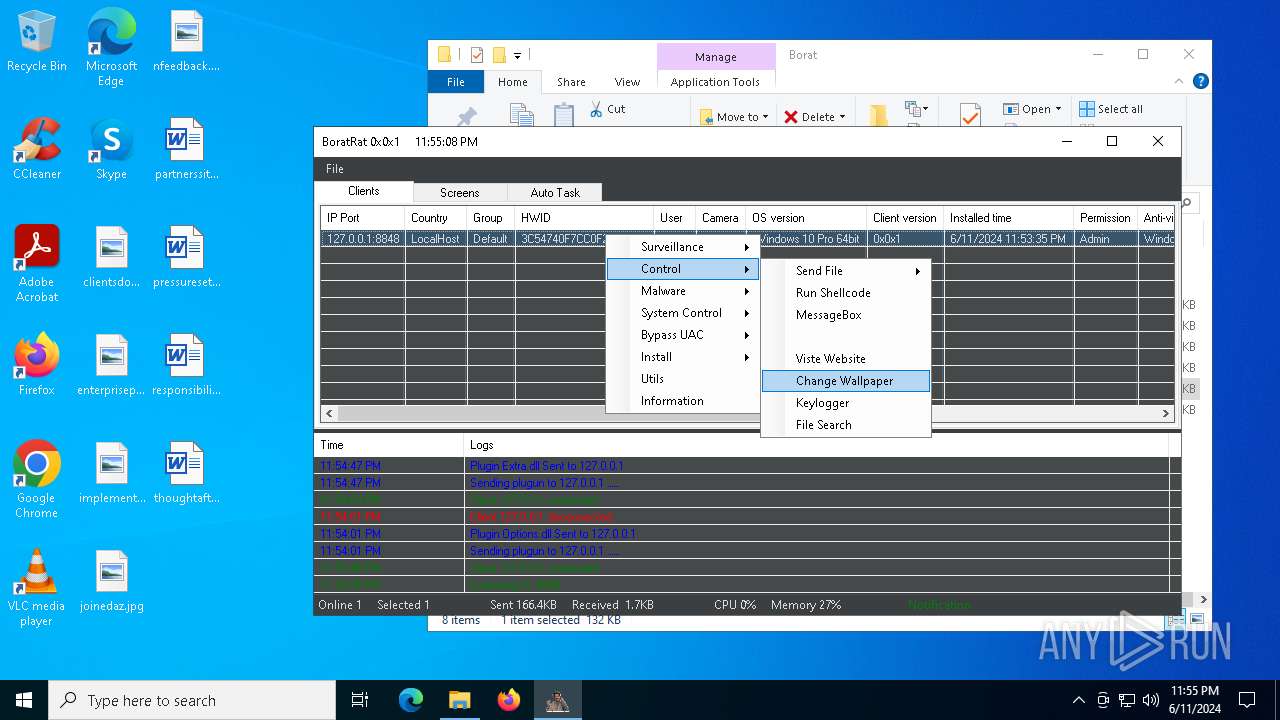Screen dimensions: 1280x720
Task: Open the Explorer View ribbon tab
Action: pyautogui.click(x=627, y=82)
